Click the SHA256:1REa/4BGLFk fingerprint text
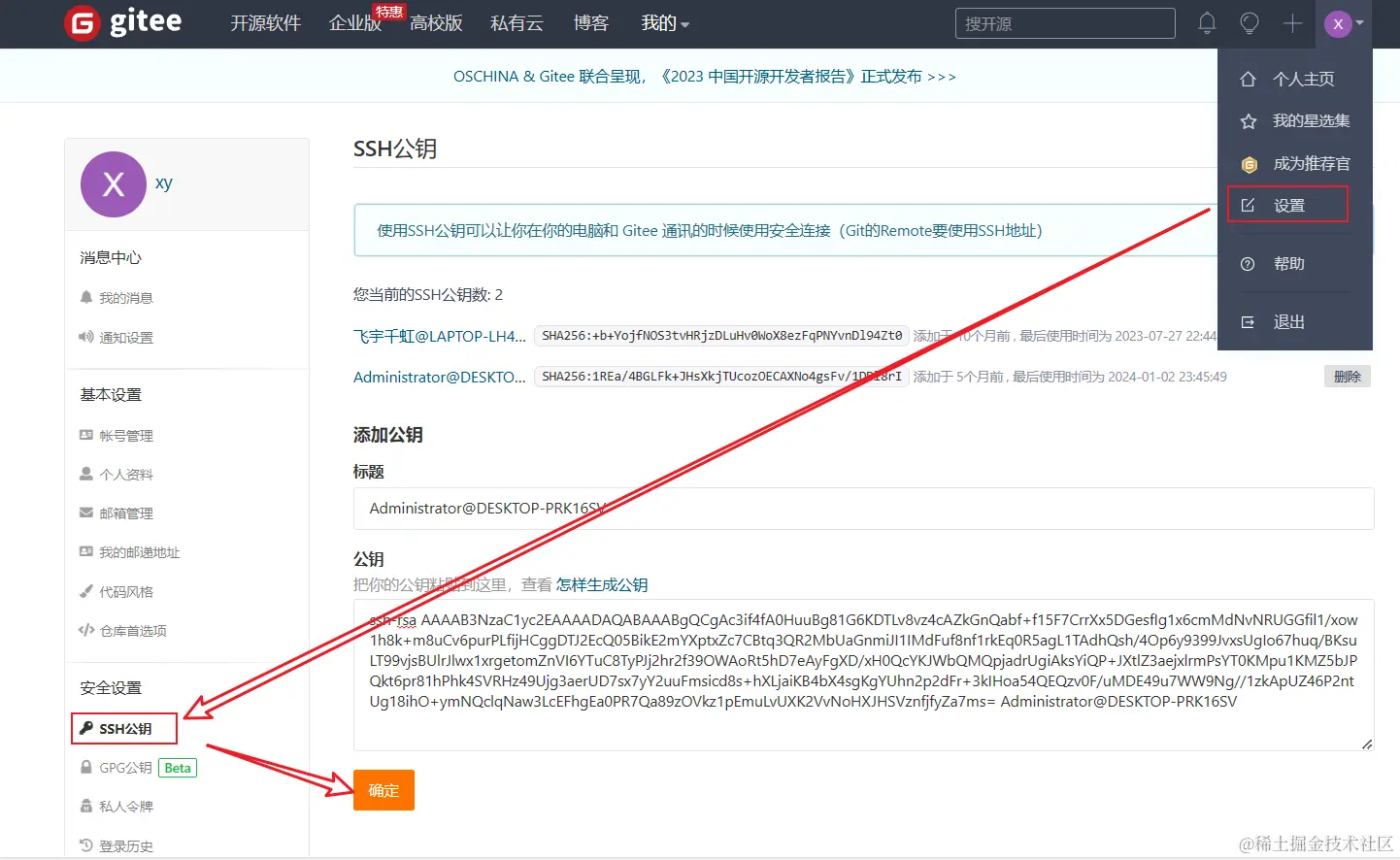The width and height of the screenshot is (1400, 860). point(721,377)
